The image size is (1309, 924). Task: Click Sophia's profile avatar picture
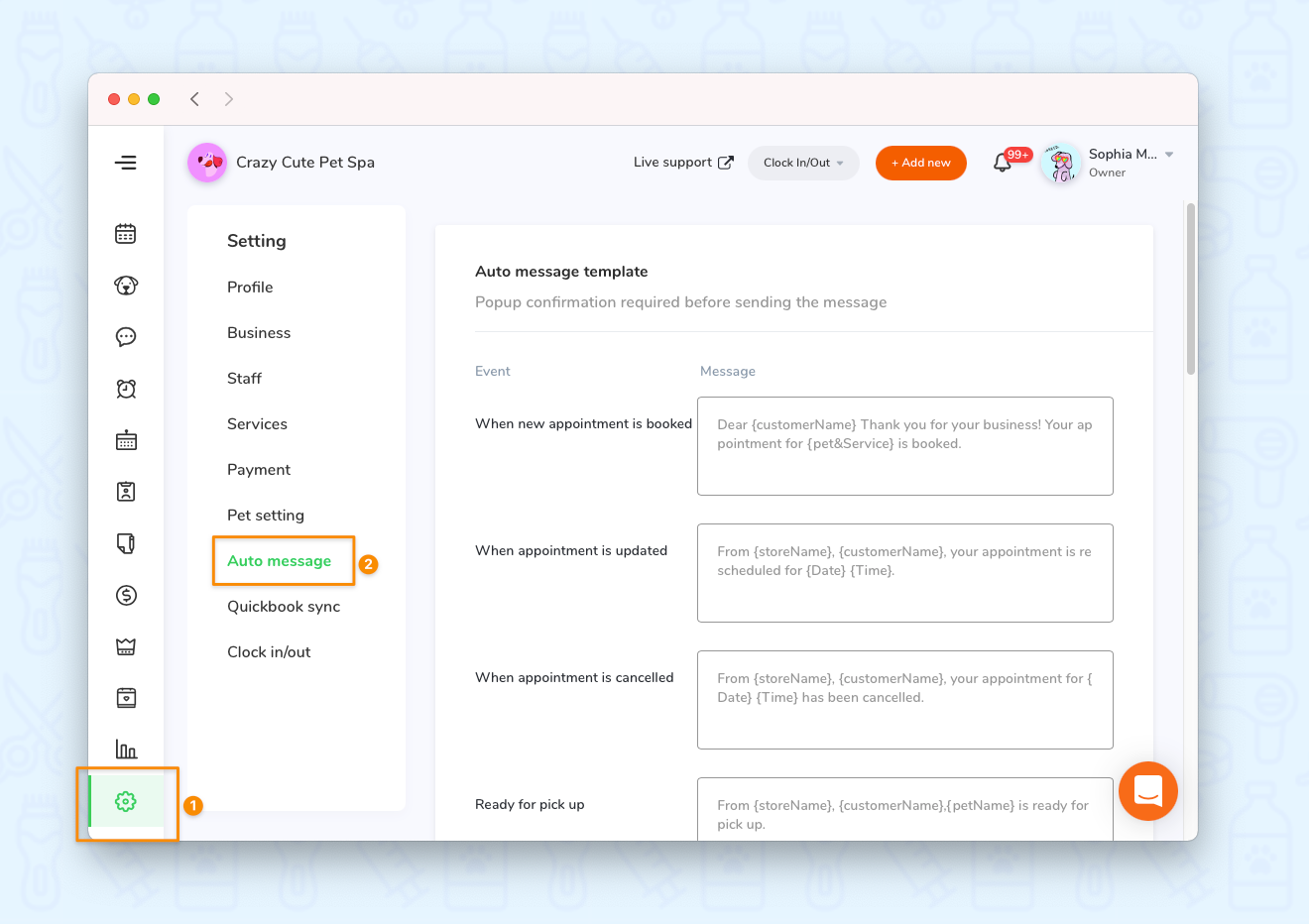[1061, 163]
